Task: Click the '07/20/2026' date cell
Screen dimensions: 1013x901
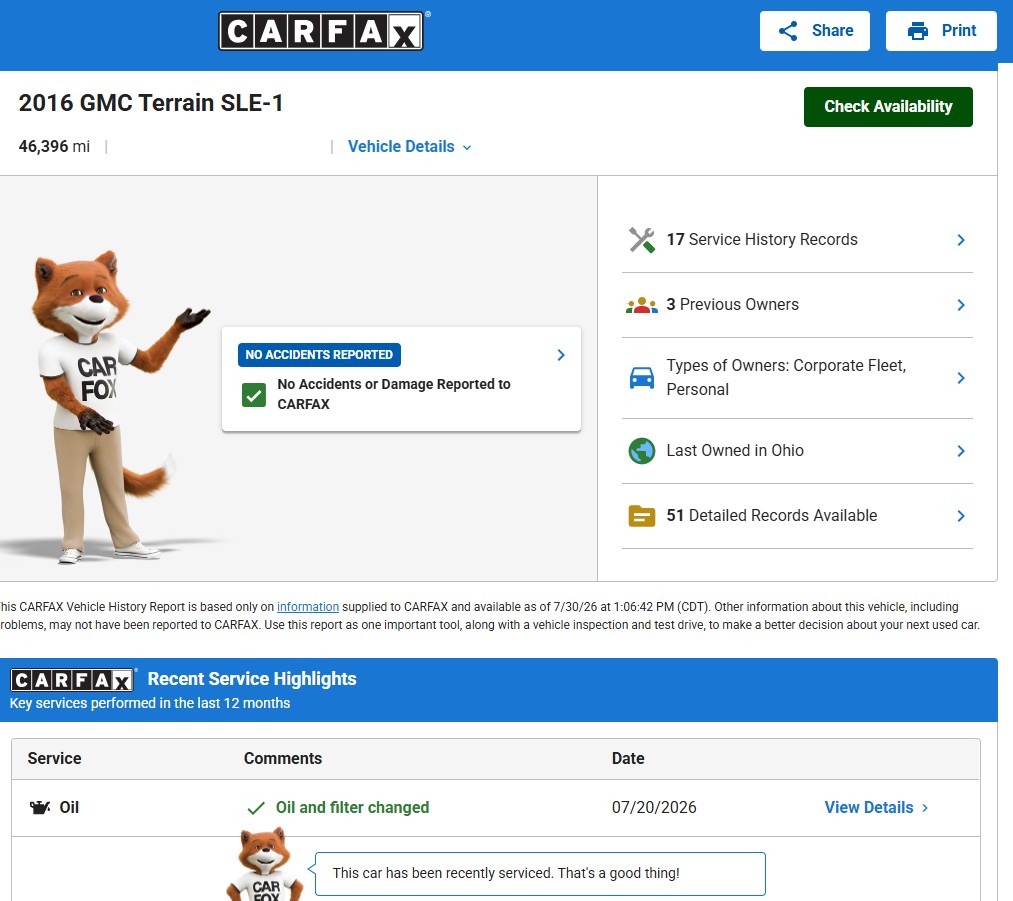Action: tap(654, 807)
